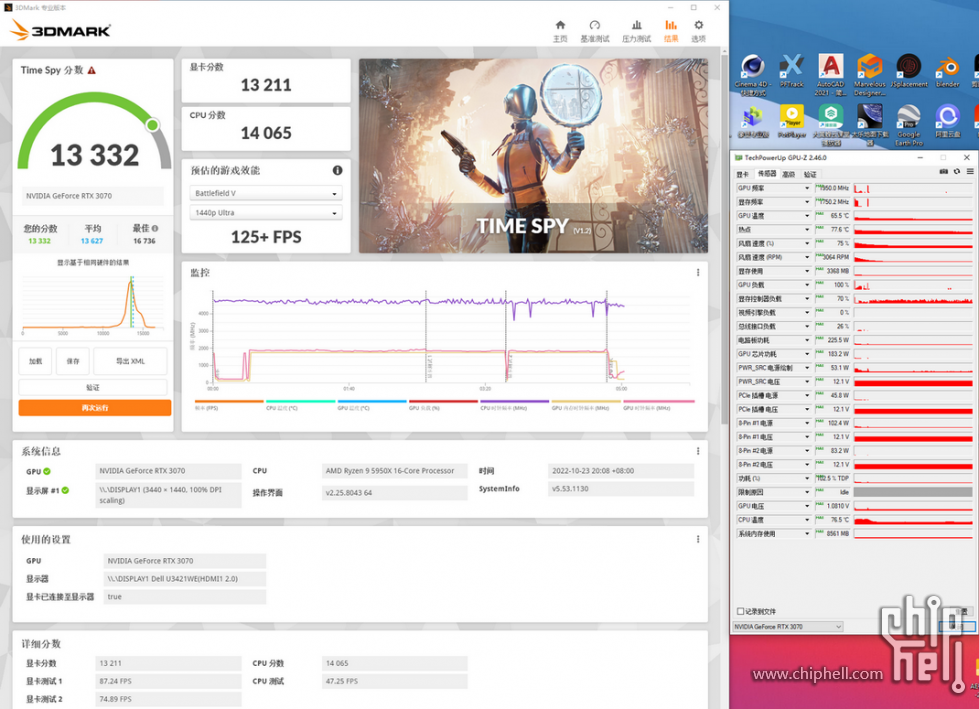Click the 平均 score 13 627
Image resolution: width=979 pixels, height=709 pixels.
[x=92, y=241]
